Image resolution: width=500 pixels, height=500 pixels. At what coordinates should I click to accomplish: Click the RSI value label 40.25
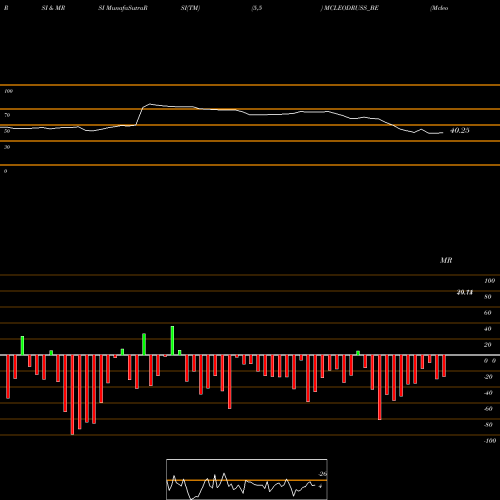[460, 131]
